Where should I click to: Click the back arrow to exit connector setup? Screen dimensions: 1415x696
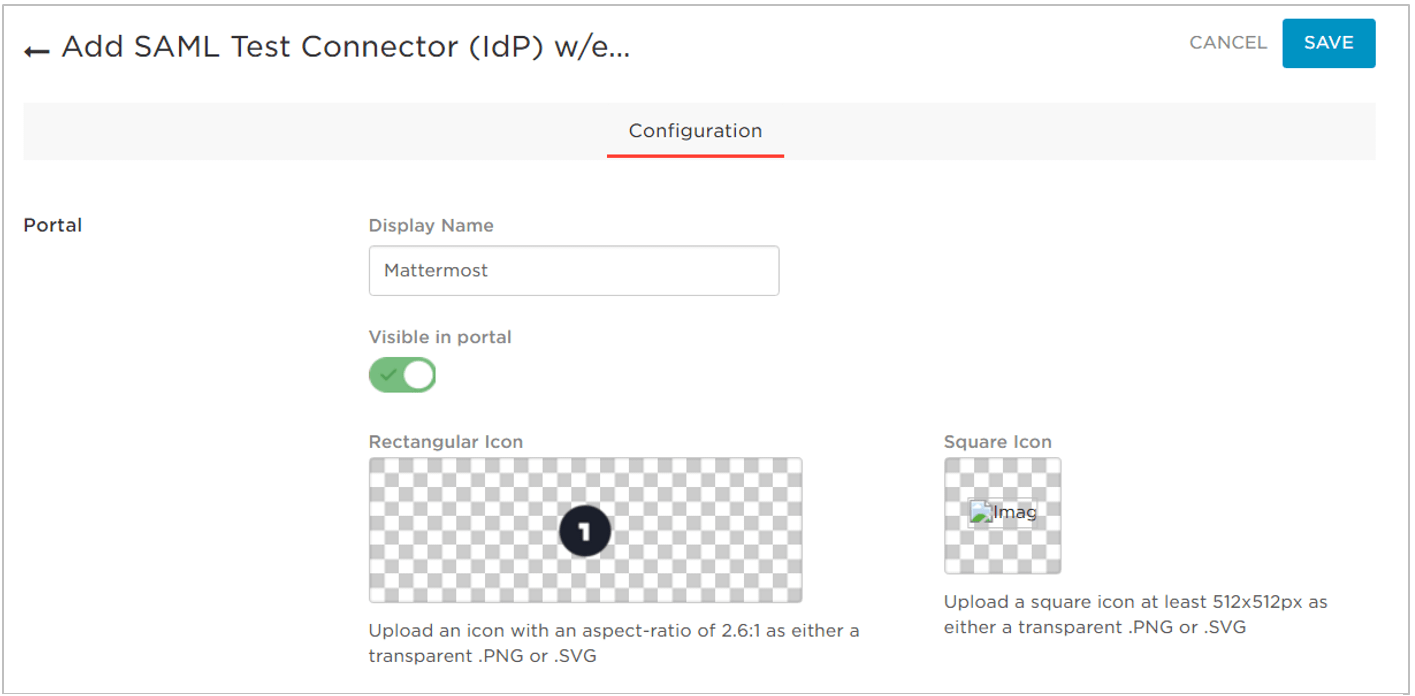pyautogui.click(x=35, y=47)
